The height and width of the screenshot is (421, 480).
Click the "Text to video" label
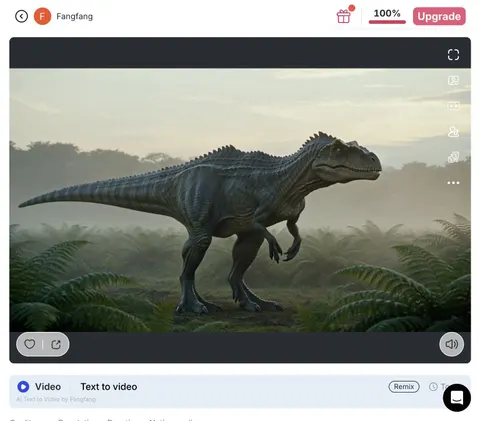109,387
